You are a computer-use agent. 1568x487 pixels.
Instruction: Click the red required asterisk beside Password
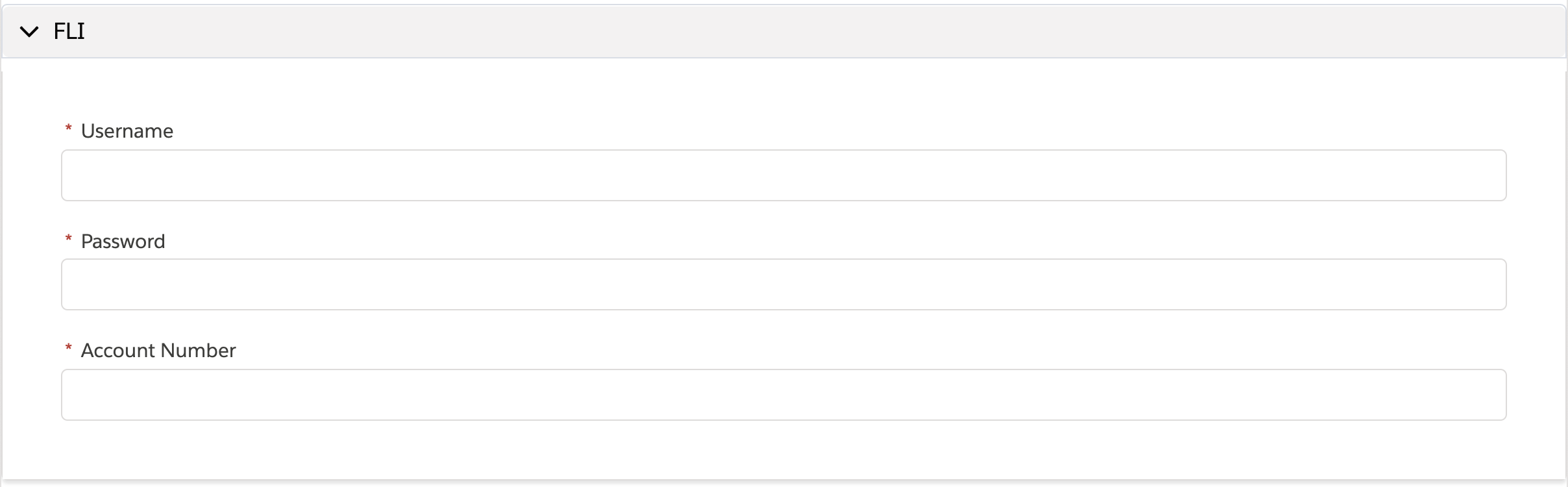click(x=68, y=240)
